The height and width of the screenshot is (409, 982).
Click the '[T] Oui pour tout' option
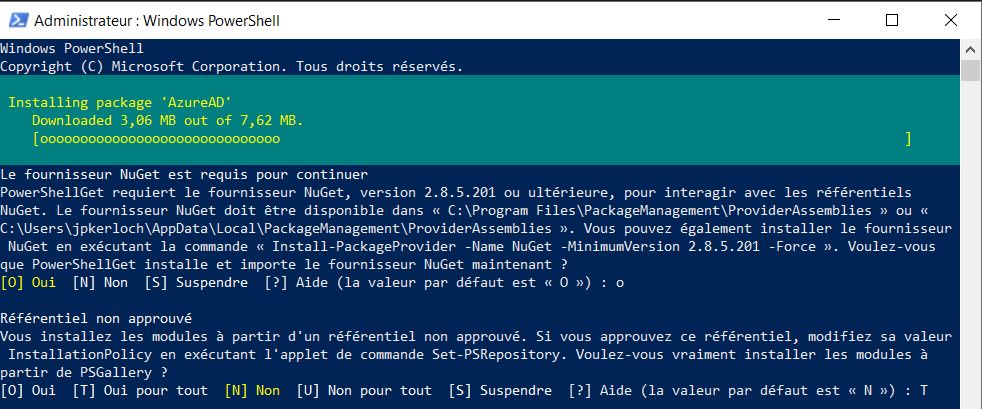point(142,390)
